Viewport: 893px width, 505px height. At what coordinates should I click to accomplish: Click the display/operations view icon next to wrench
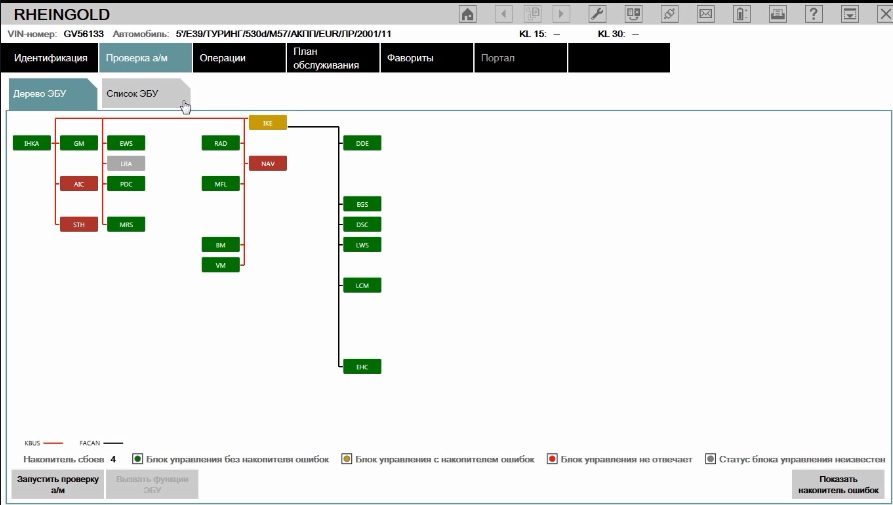click(x=633, y=14)
